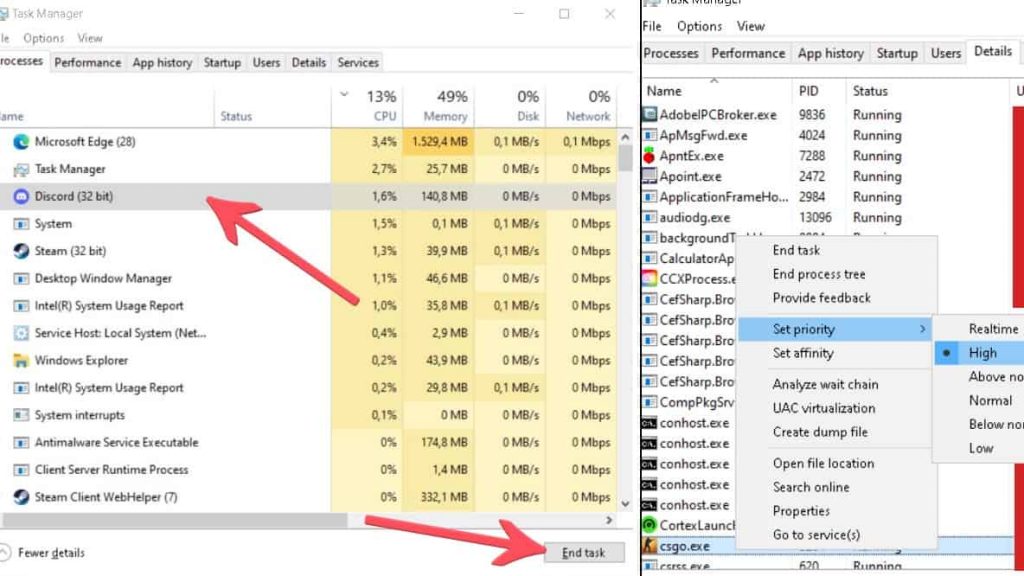The image size is (1024, 576).
Task: Switch to the Services tab
Action: [x=358, y=63]
